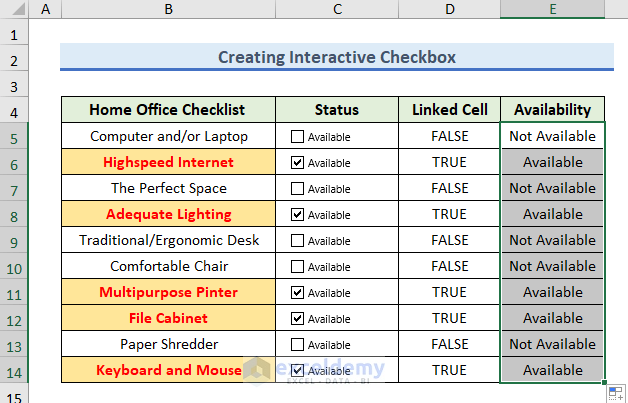Open the Auto Fill Options button
Screen dimensions: 628x403
616,393
